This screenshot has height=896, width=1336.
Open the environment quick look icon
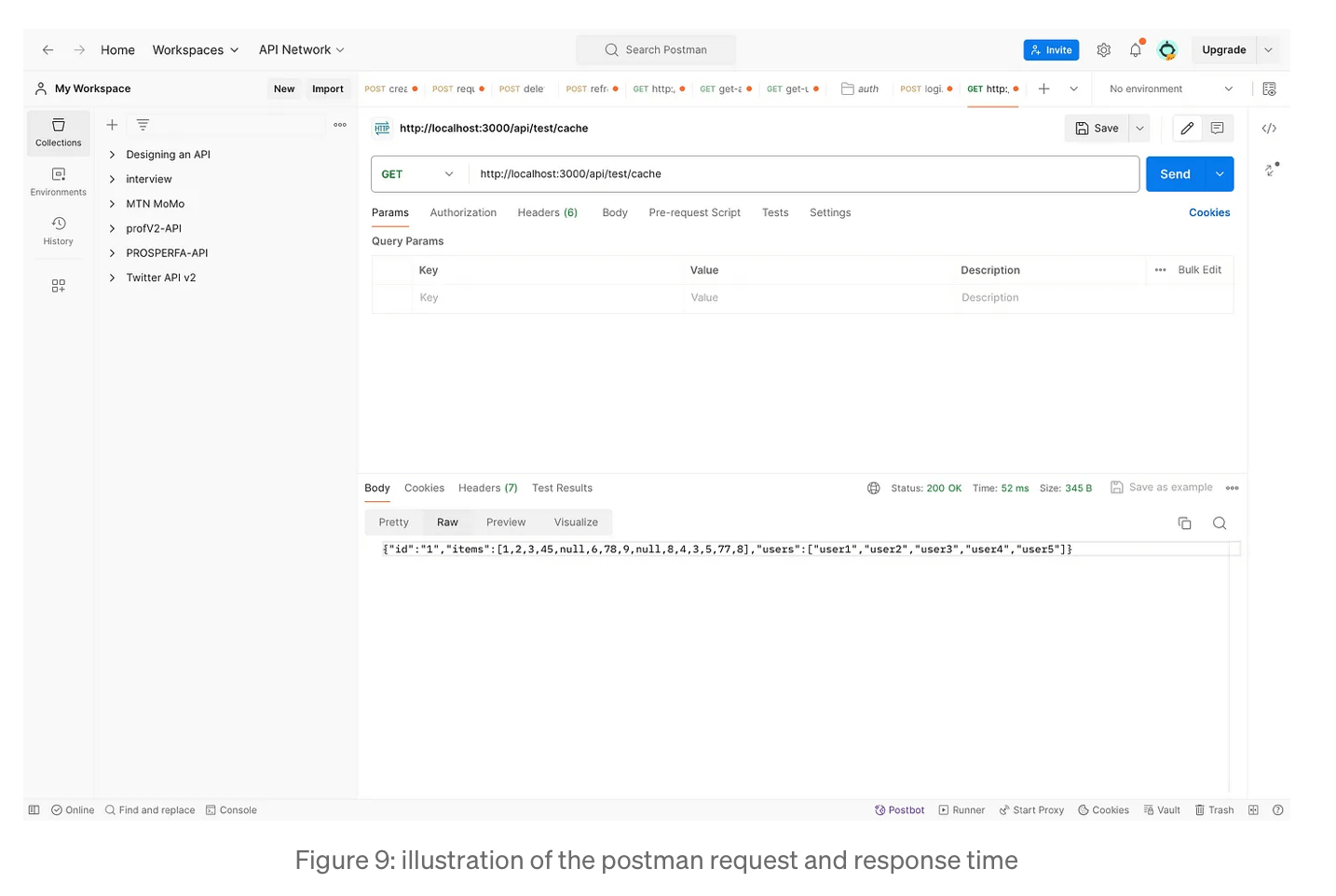pyautogui.click(x=1269, y=89)
